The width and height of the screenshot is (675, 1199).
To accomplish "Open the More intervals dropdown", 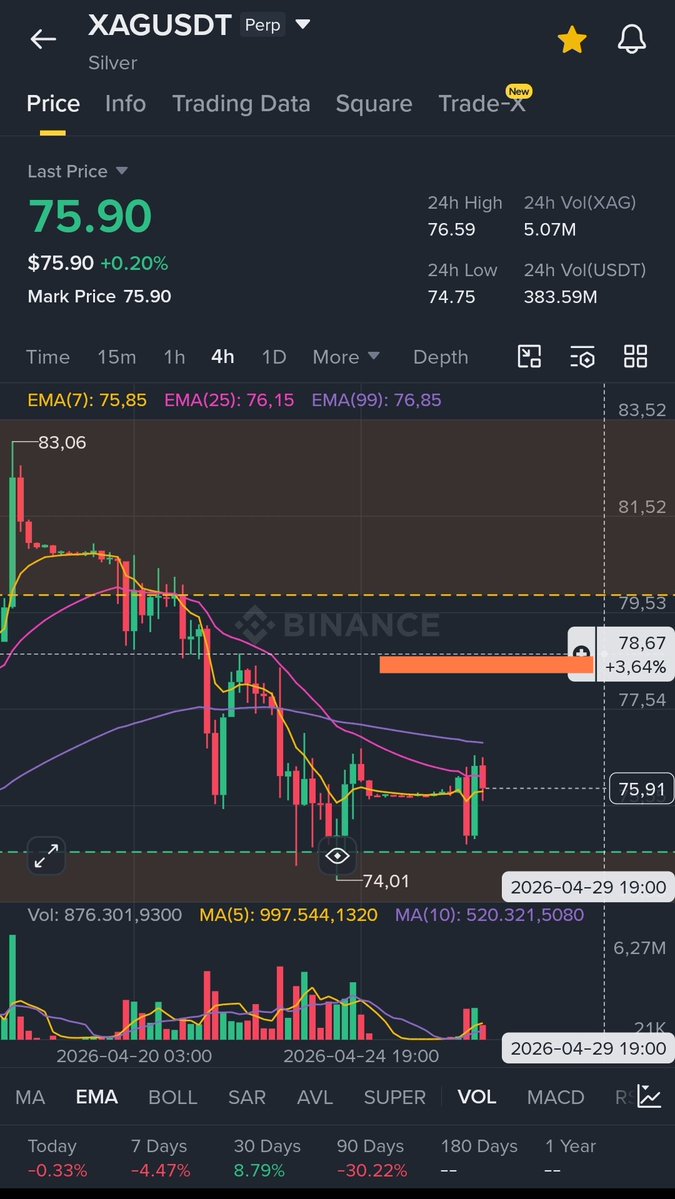I will (x=346, y=357).
